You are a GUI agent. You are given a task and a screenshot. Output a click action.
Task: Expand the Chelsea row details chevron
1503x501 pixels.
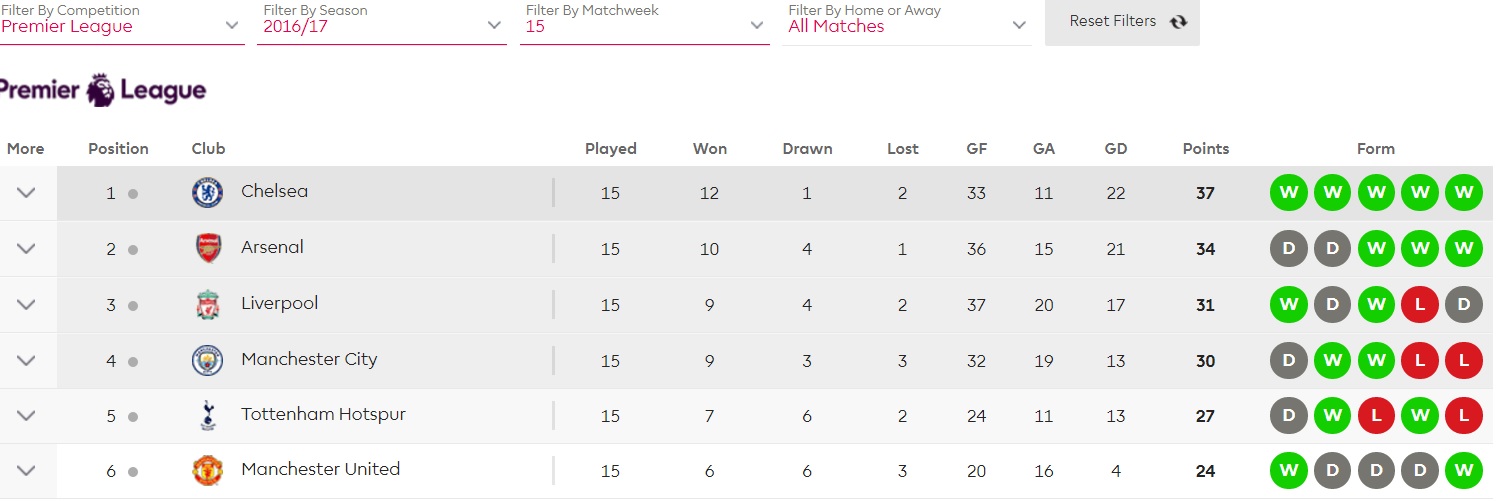tap(27, 193)
